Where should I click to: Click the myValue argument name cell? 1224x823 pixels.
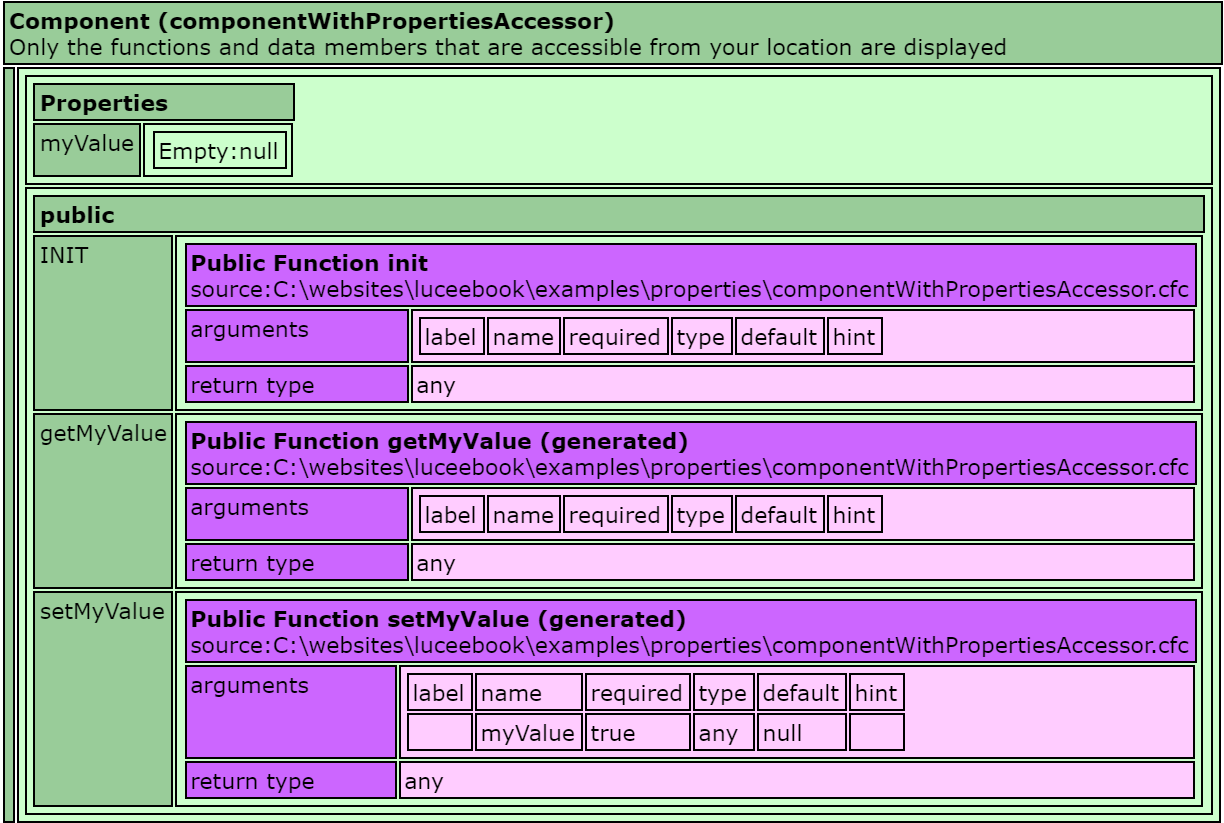click(x=528, y=733)
